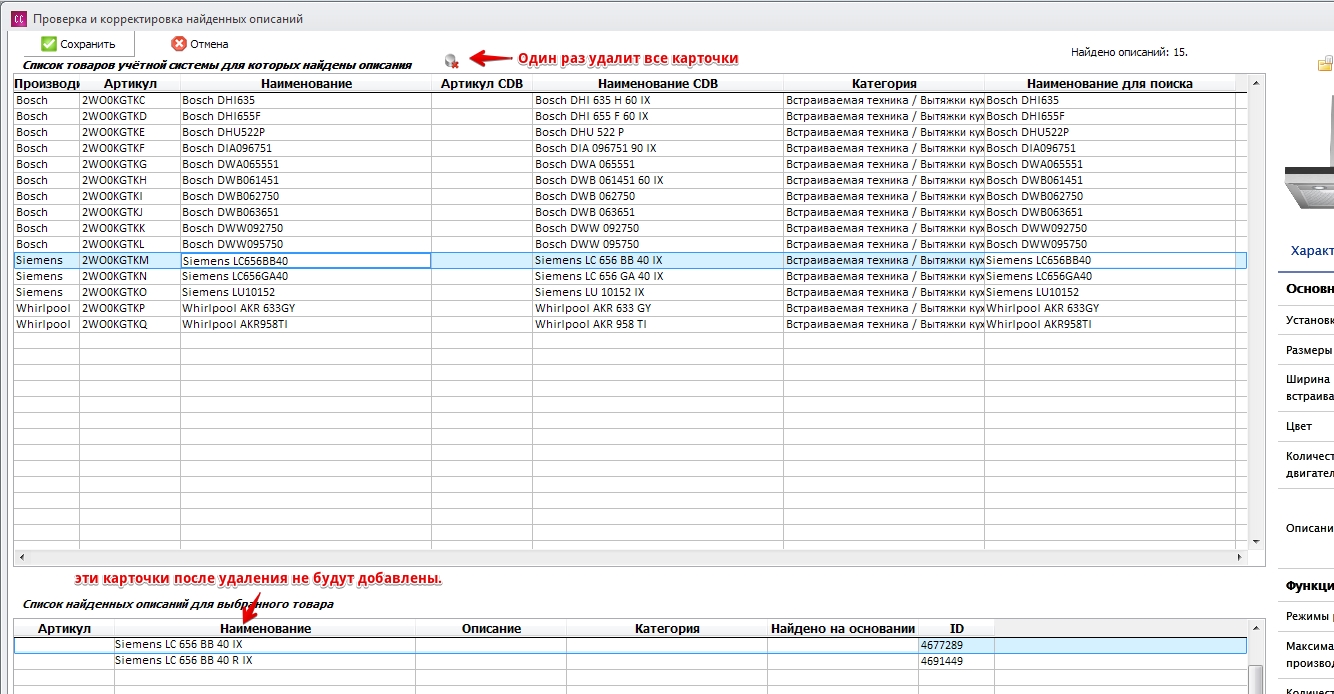Click Наименование для поиска column header
The image size is (1334, 694).
(1110, 84)
